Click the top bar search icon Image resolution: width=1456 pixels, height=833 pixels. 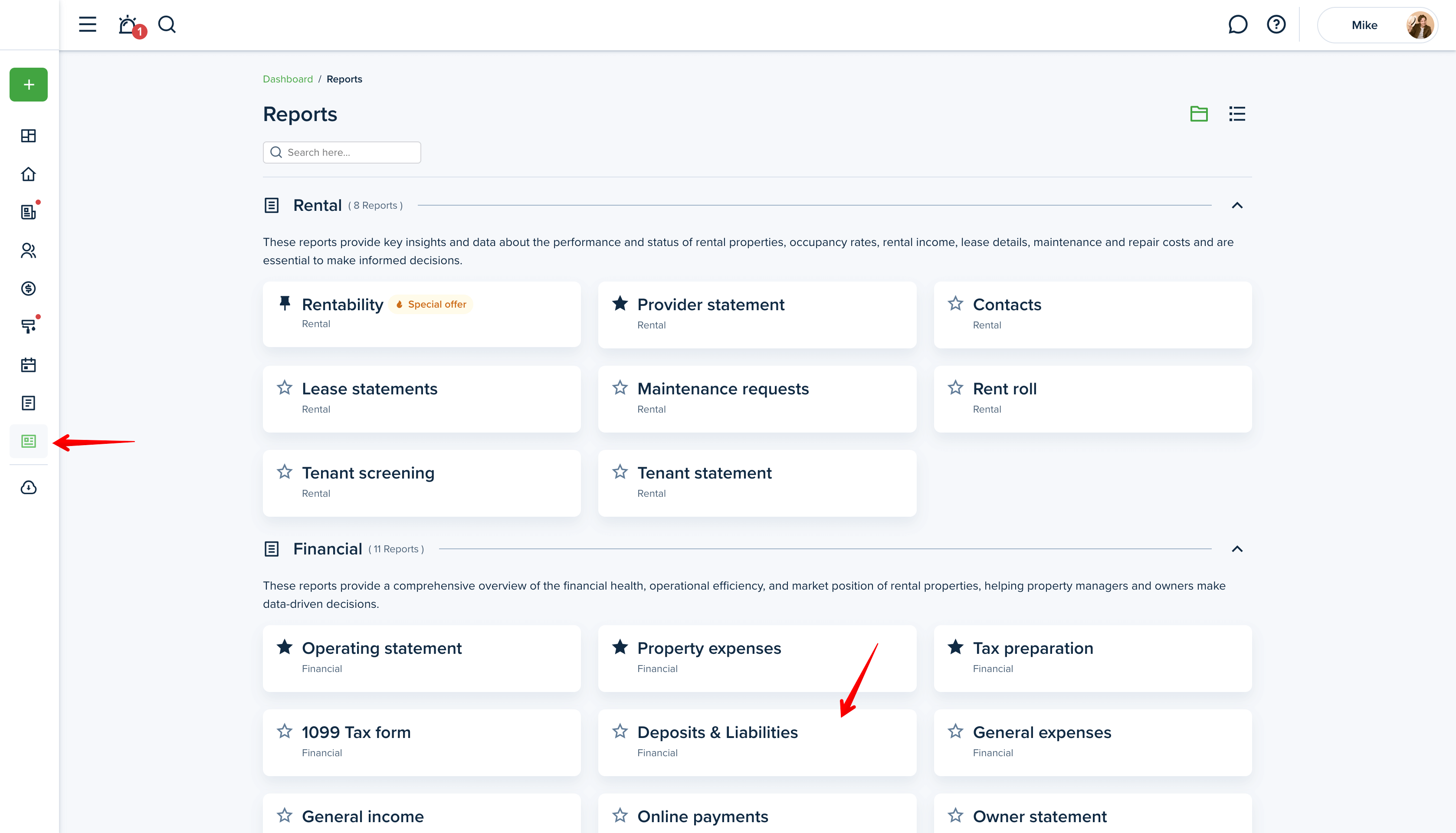click(x=167, y=25)
